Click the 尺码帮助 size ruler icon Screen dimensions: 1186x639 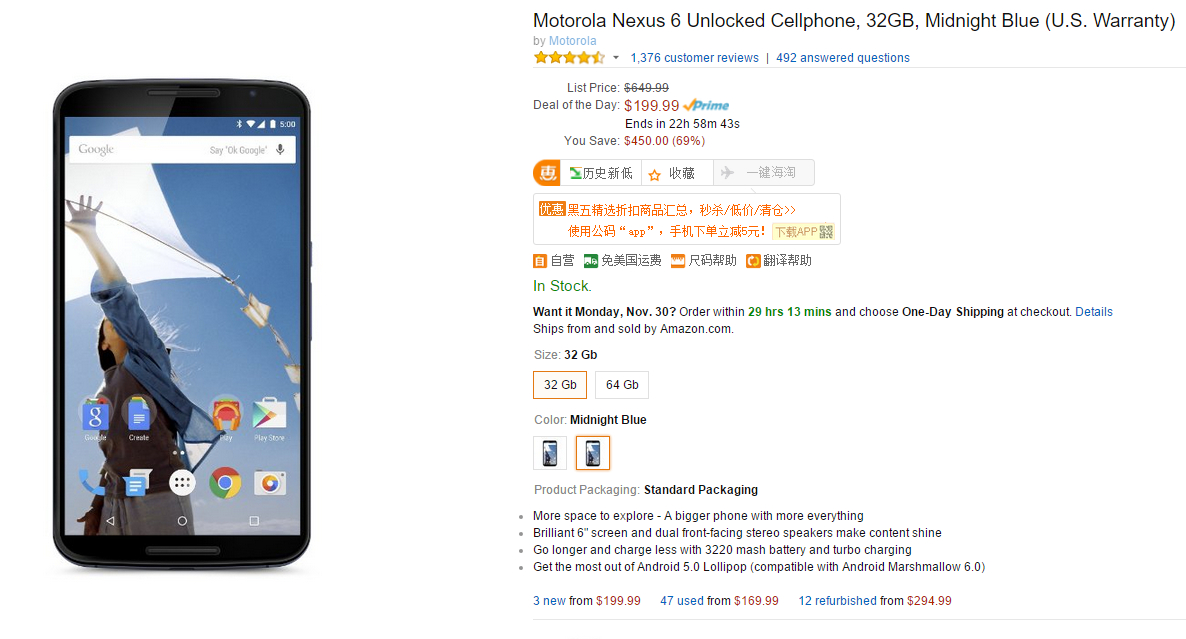pyautogui.click(x=678, y=261)
